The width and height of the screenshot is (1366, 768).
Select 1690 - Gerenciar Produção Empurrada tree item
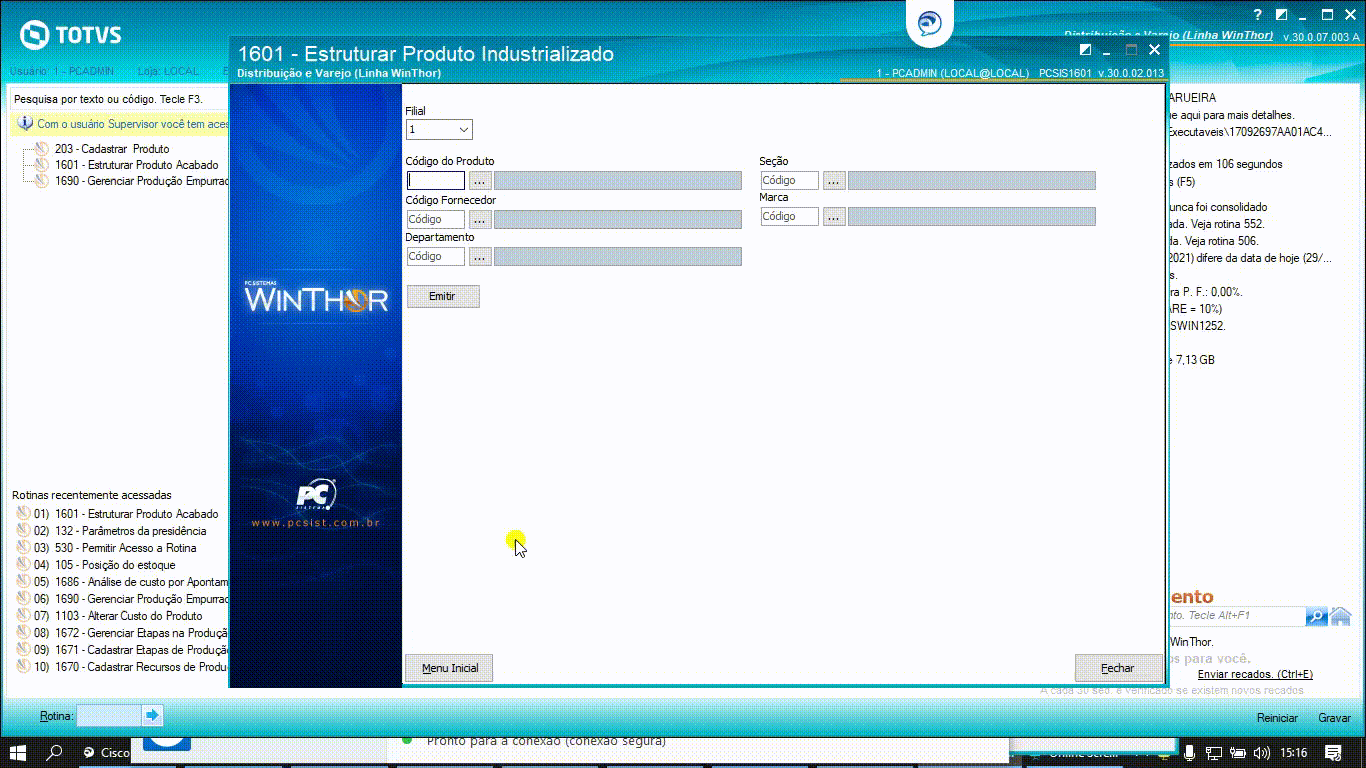point(141,181)
